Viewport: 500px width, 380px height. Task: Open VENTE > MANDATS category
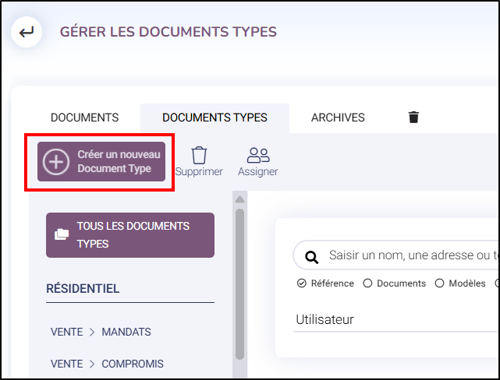point(101,332)
